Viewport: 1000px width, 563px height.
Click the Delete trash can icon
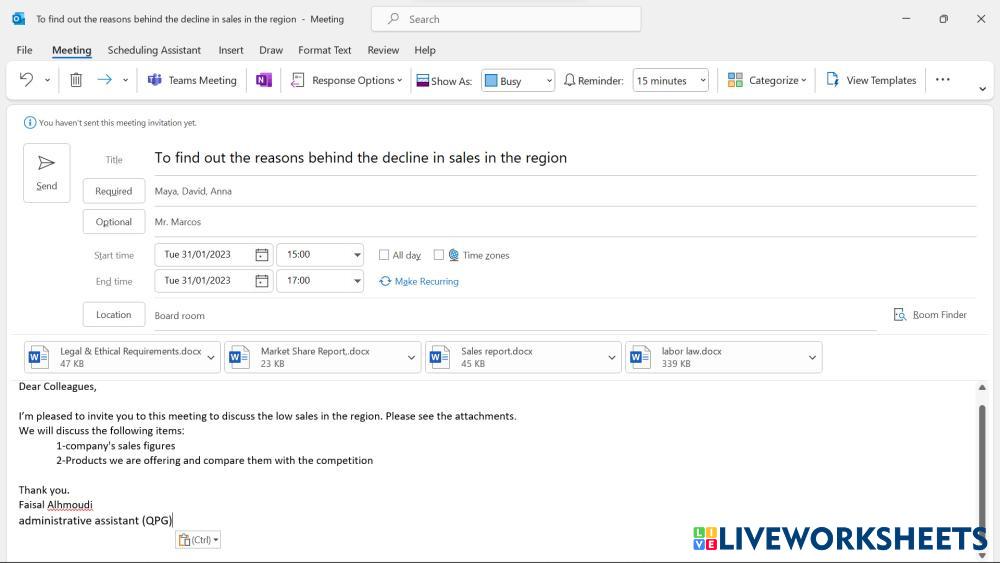(x=76, y=80)
